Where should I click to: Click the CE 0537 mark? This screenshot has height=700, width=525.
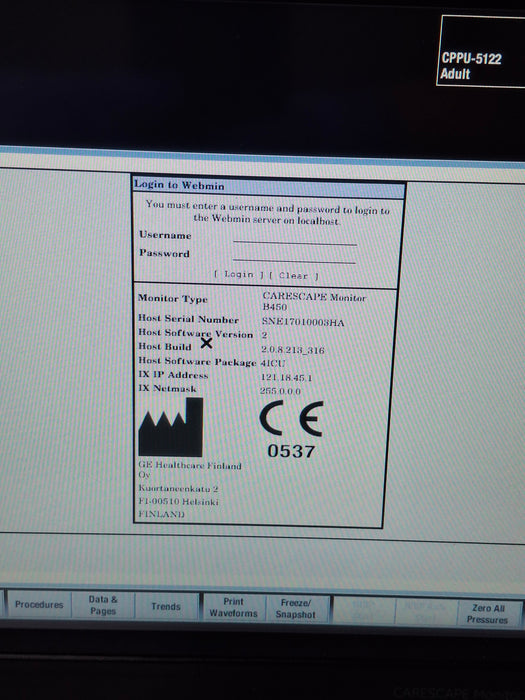click(292, 429)
